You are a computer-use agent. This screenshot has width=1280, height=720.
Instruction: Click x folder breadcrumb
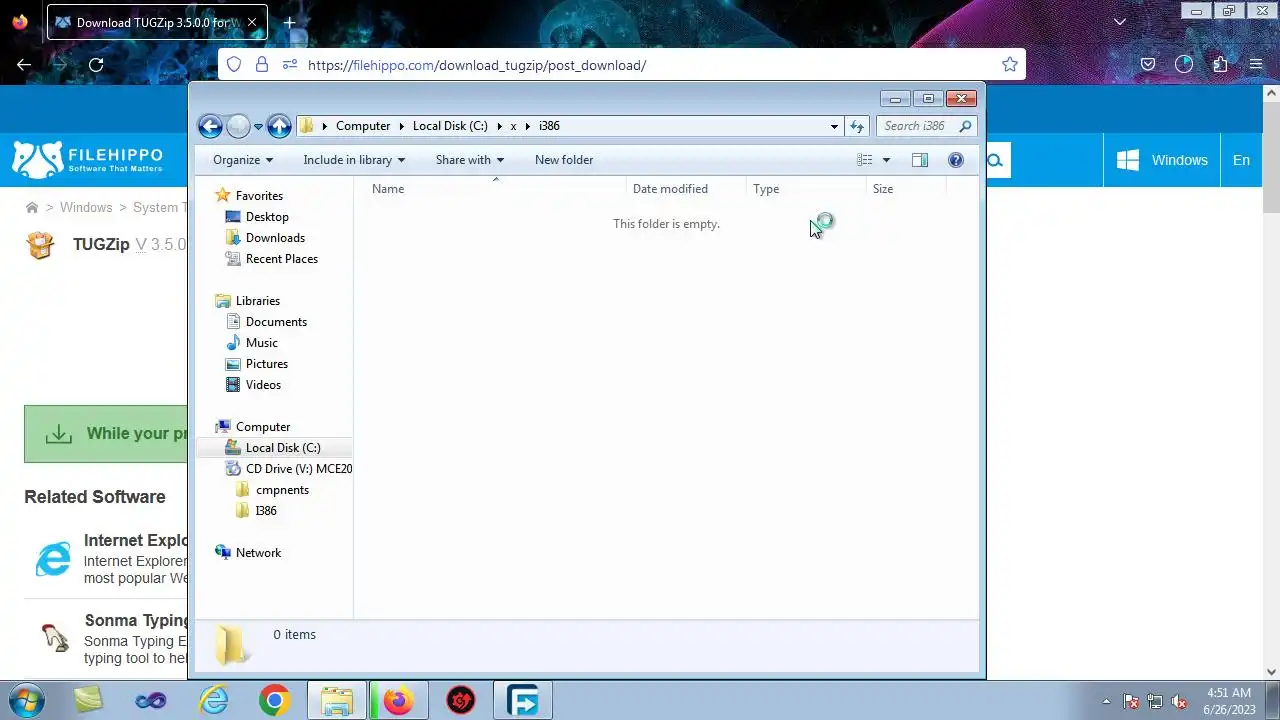tap(514, 126)
